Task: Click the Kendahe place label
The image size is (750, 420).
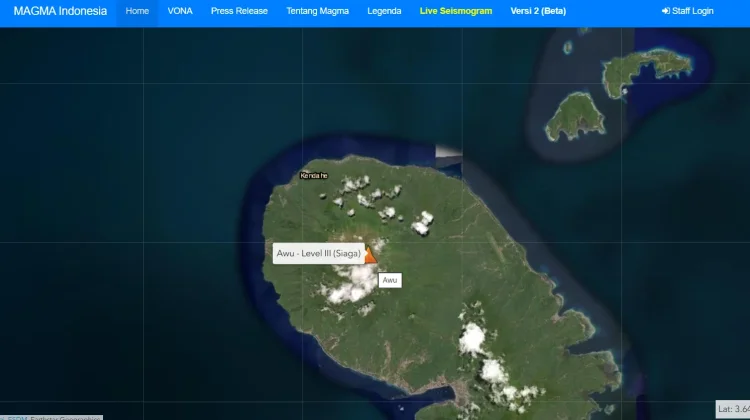Action: click(x=314, y=176)
